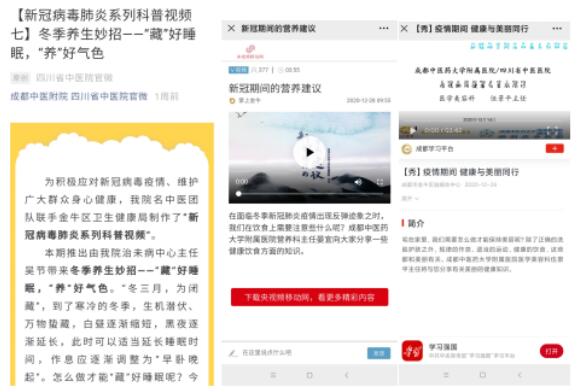The height and width of the screenshot is (392, 578).
Task: Close the 疫情期间 健康与美丽同行 page
Action: 404,28
